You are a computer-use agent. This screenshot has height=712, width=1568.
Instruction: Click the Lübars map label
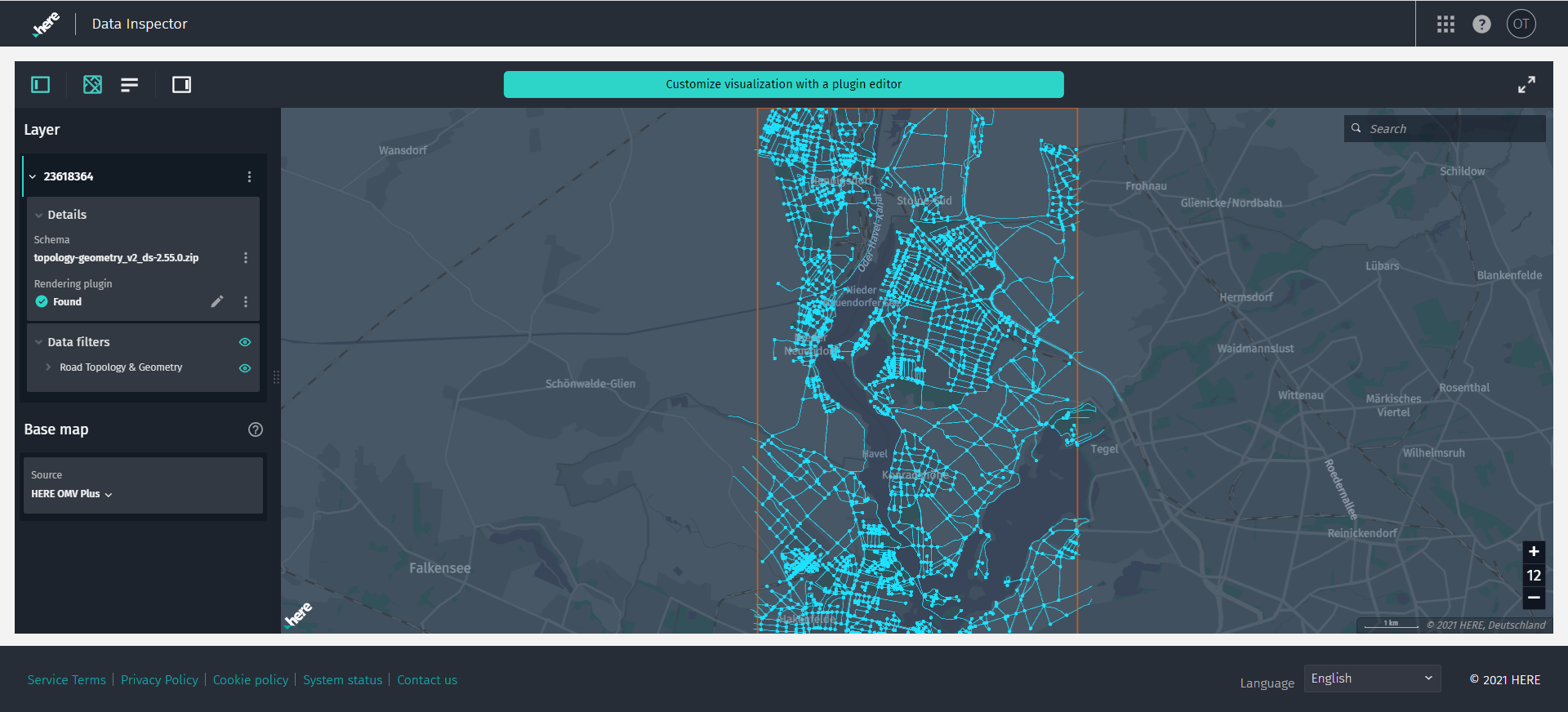click(x=1382, y=266)
